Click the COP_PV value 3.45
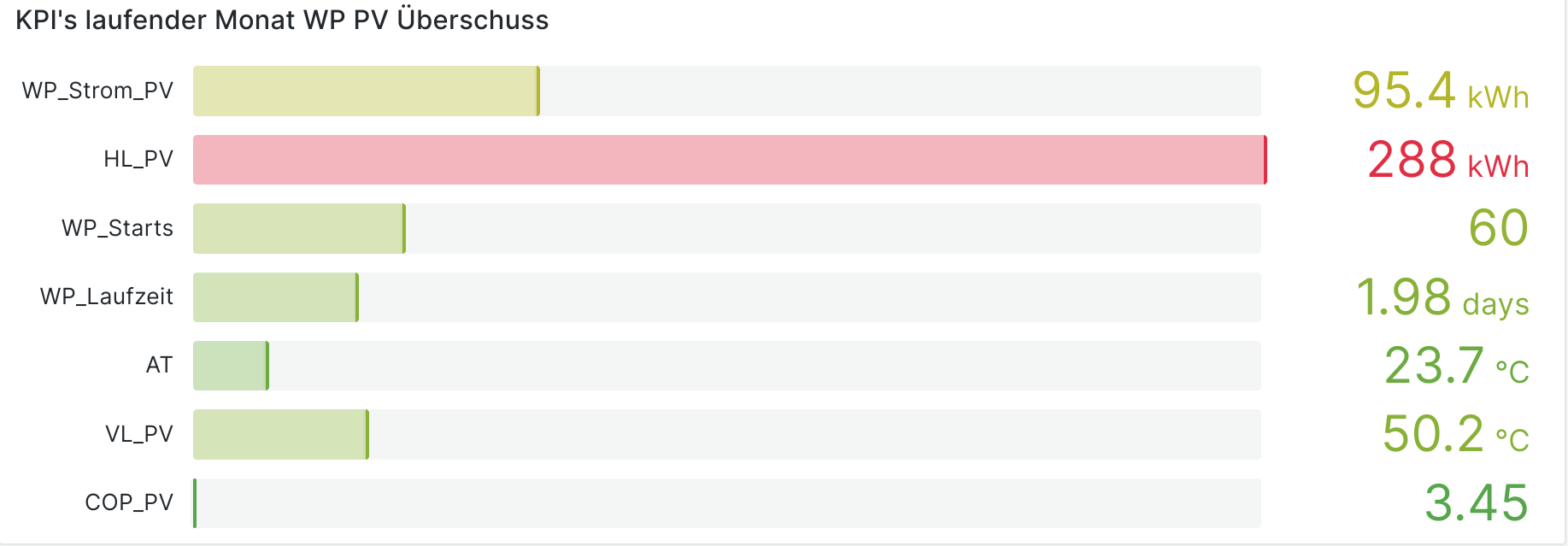Image resolution: width=1568 pixels, height=546 pixels. tap(1476, 502)
